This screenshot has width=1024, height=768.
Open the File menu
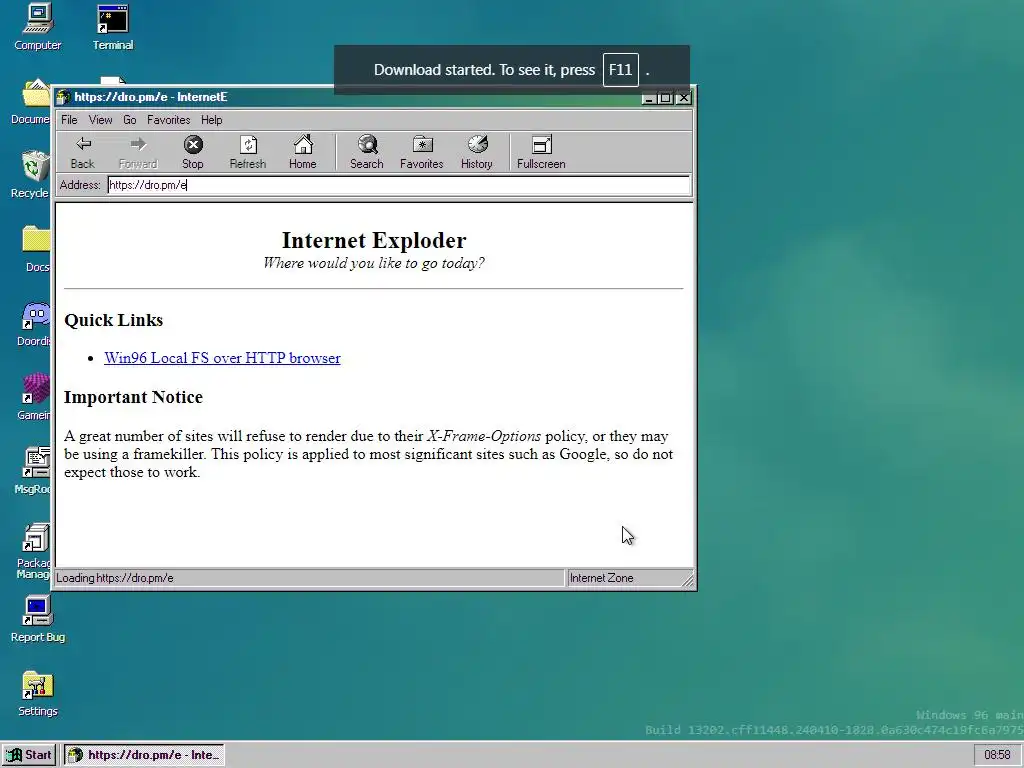pos(69,120)
